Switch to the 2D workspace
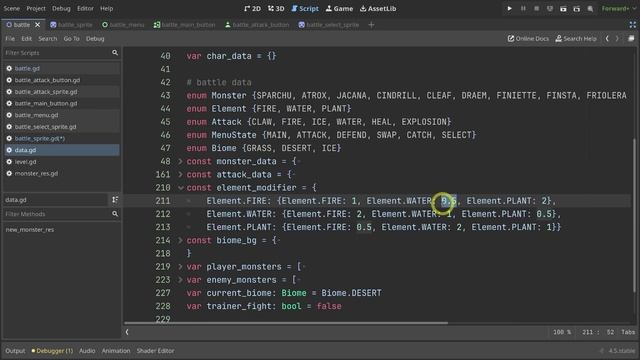Screen dimensions: 640x360 (252, 8)
